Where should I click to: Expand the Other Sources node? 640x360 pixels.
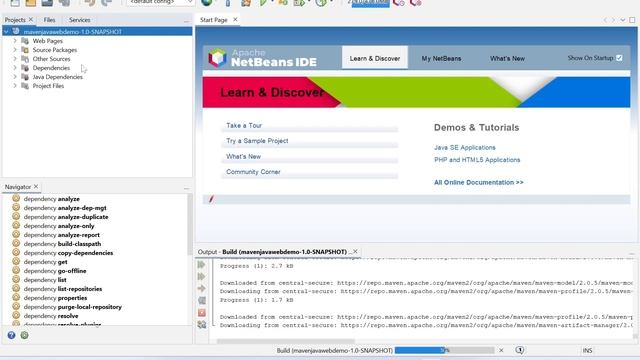click(x=15, y=59)
